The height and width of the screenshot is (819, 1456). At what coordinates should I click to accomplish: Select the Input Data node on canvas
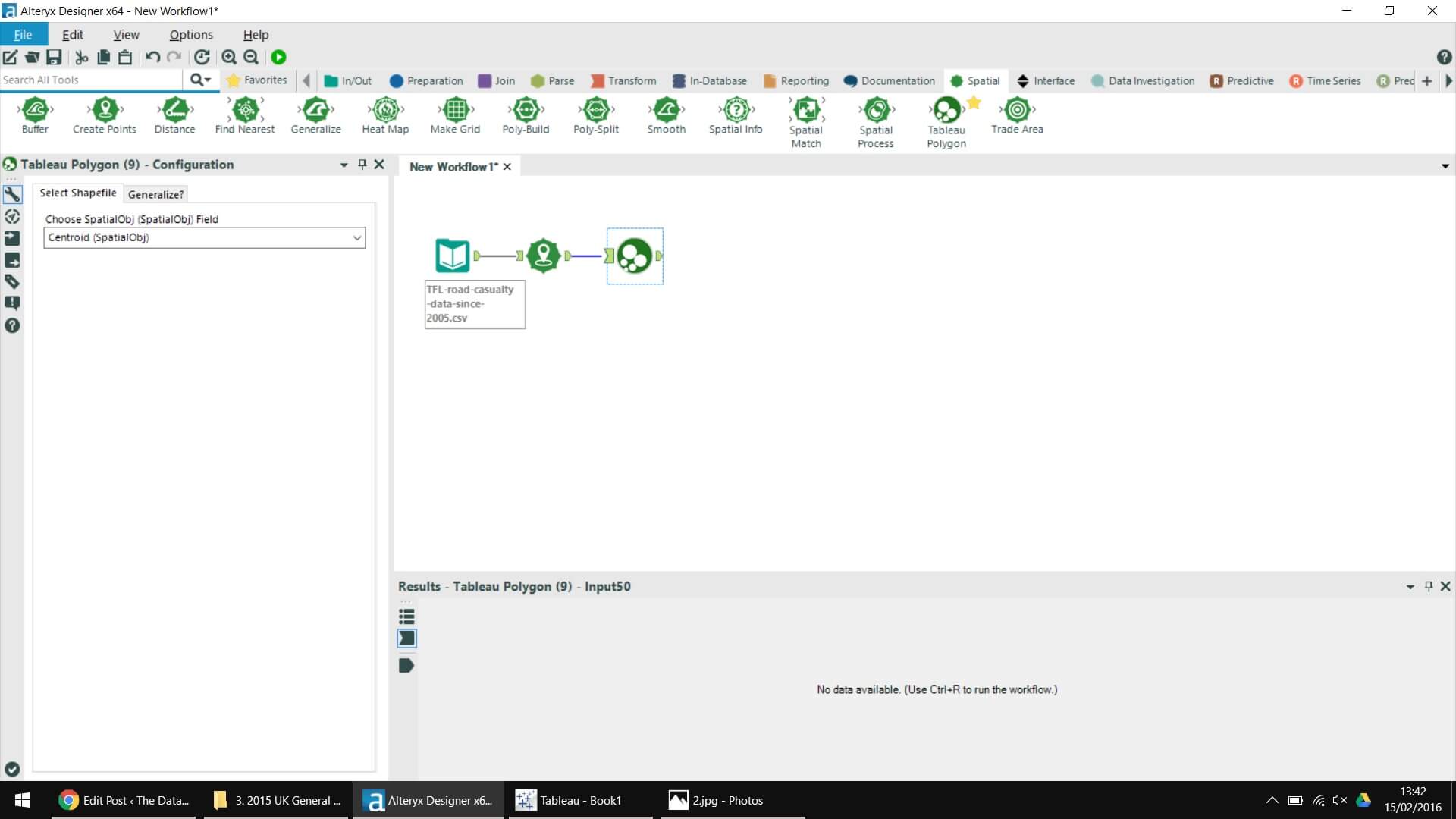(453, 256)
